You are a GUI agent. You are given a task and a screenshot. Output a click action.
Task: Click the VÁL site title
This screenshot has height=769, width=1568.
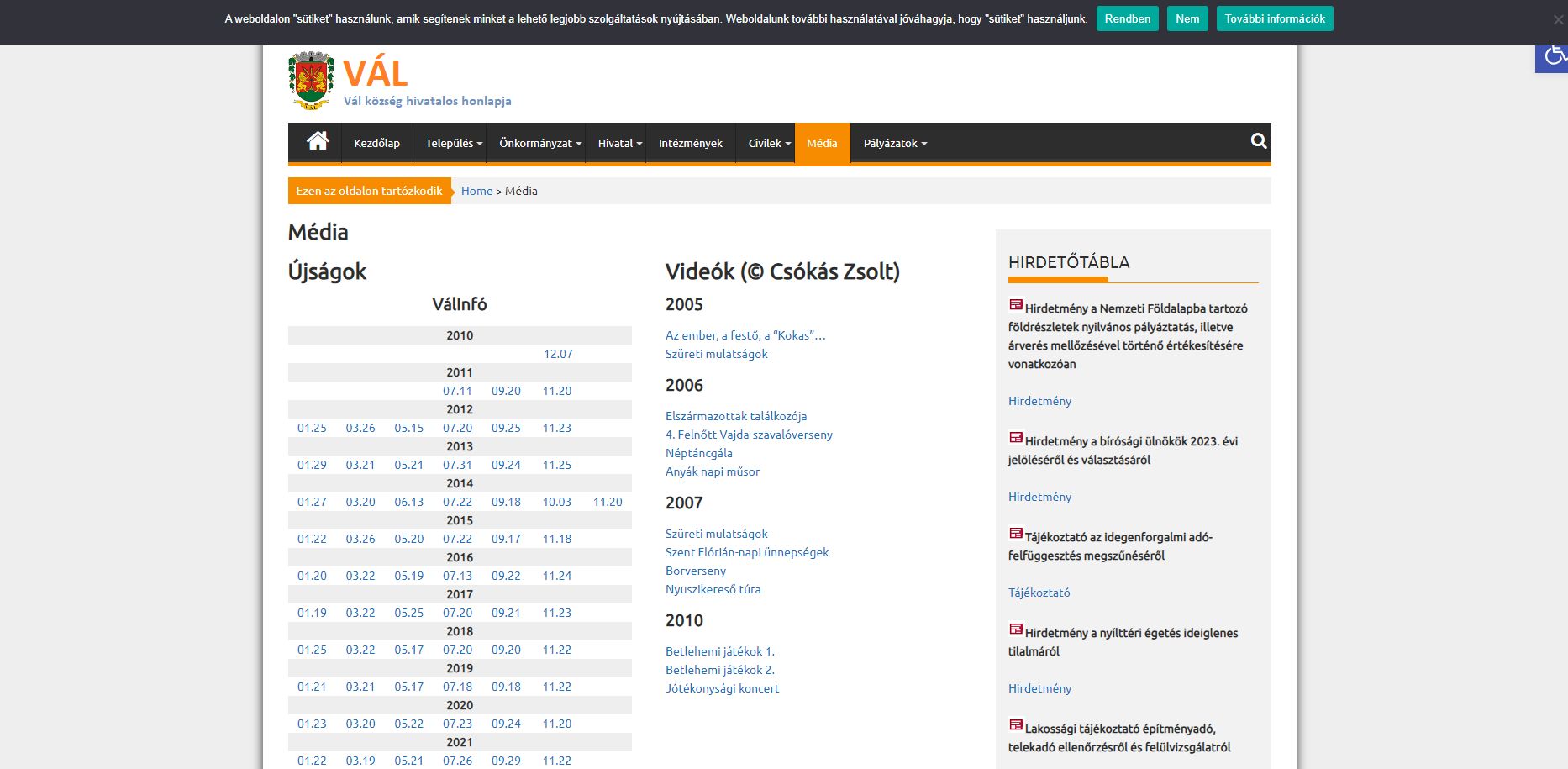(376, 74)
